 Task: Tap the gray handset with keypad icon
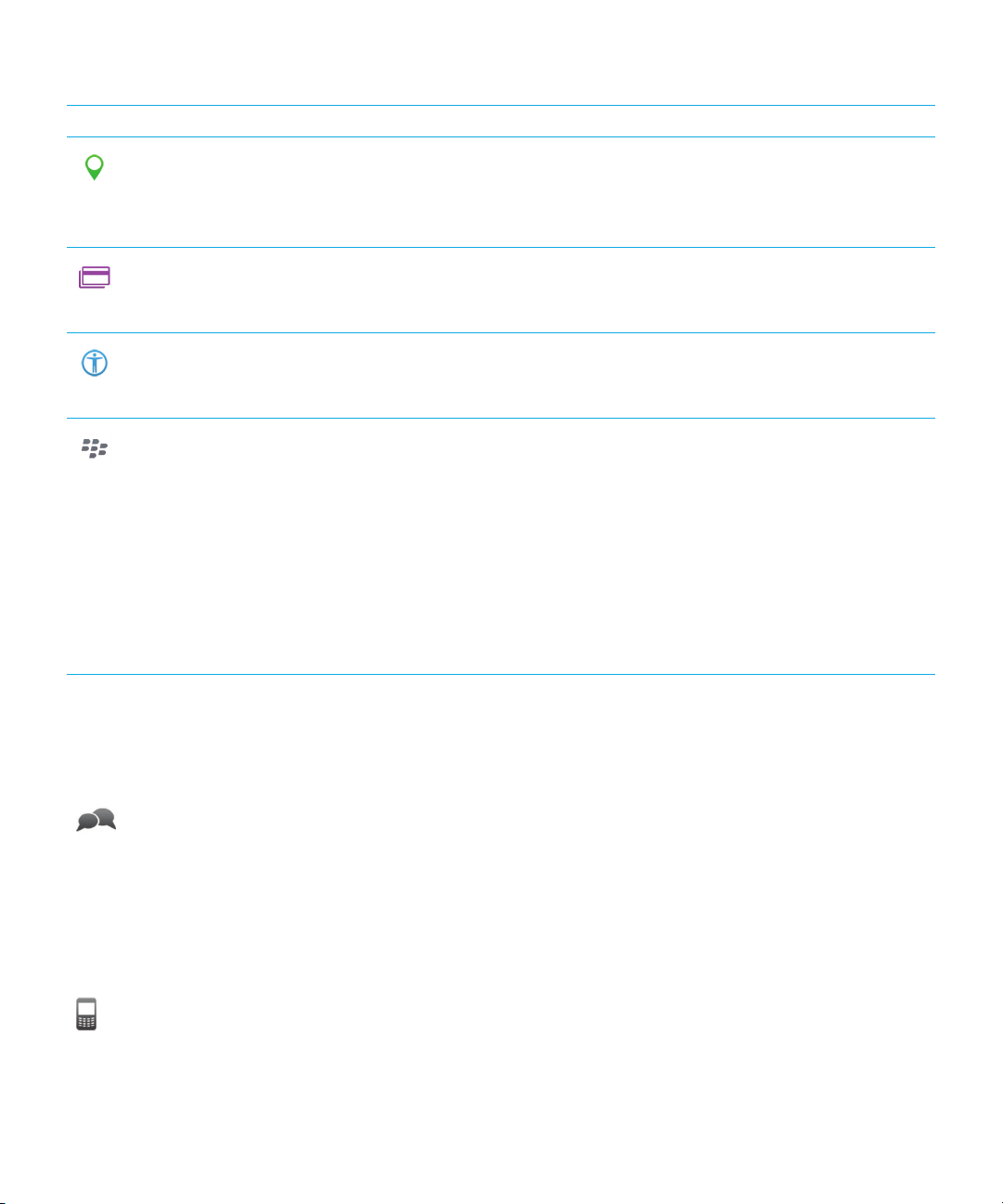tap(86, 1014)
